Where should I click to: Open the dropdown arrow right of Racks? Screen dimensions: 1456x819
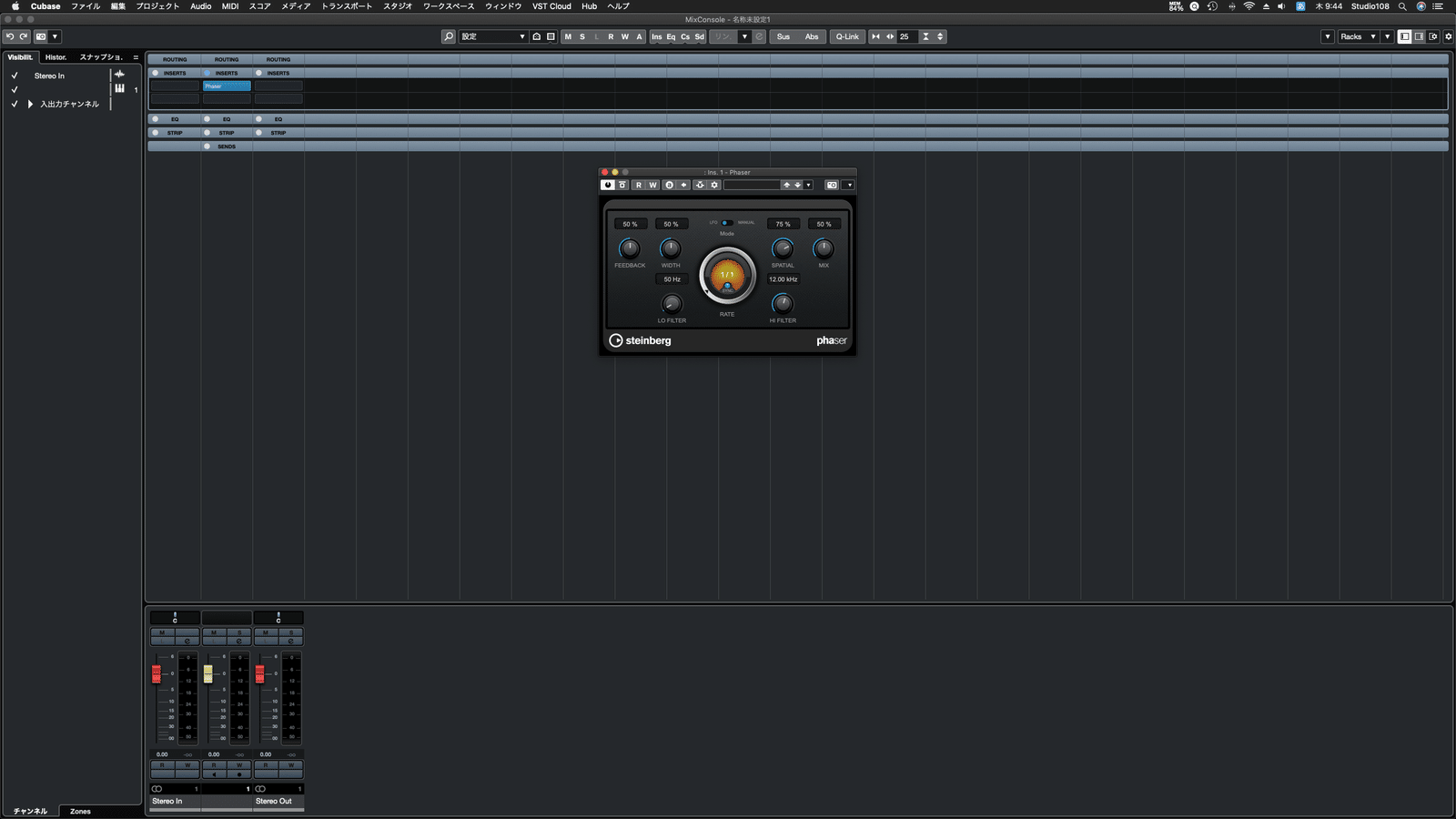tap(1387, 36)
